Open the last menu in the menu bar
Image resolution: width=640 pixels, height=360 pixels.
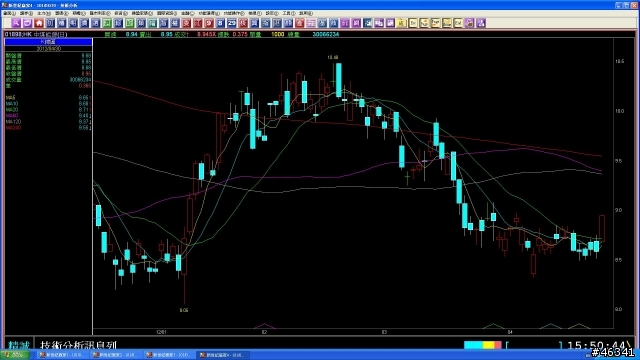tap(306, 13)
